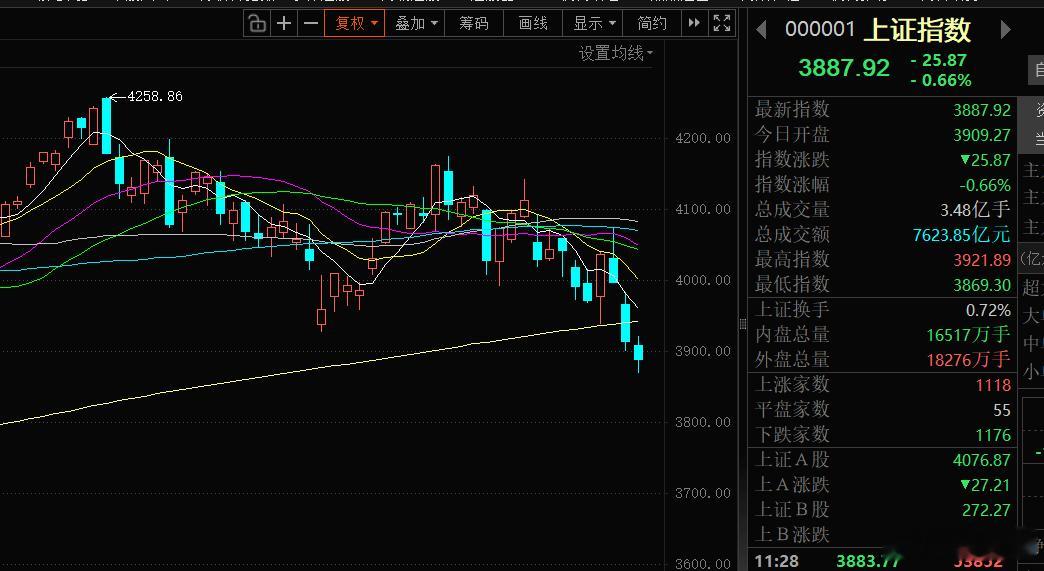Click 最高指数 value 3921.89
The width and height of the screenshot is (1044, 571).
(x=981, y=260)
